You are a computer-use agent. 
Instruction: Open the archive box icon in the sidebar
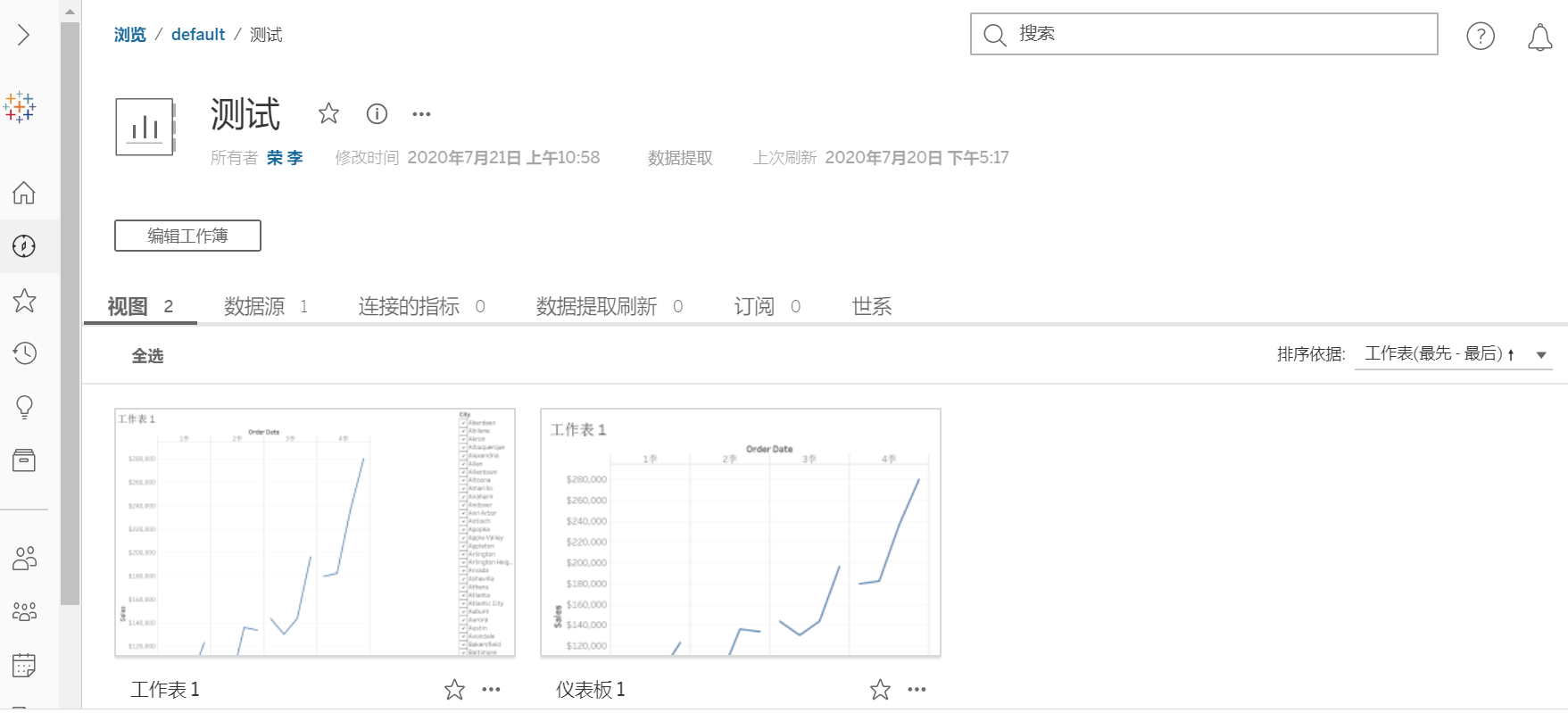[24, 460]
